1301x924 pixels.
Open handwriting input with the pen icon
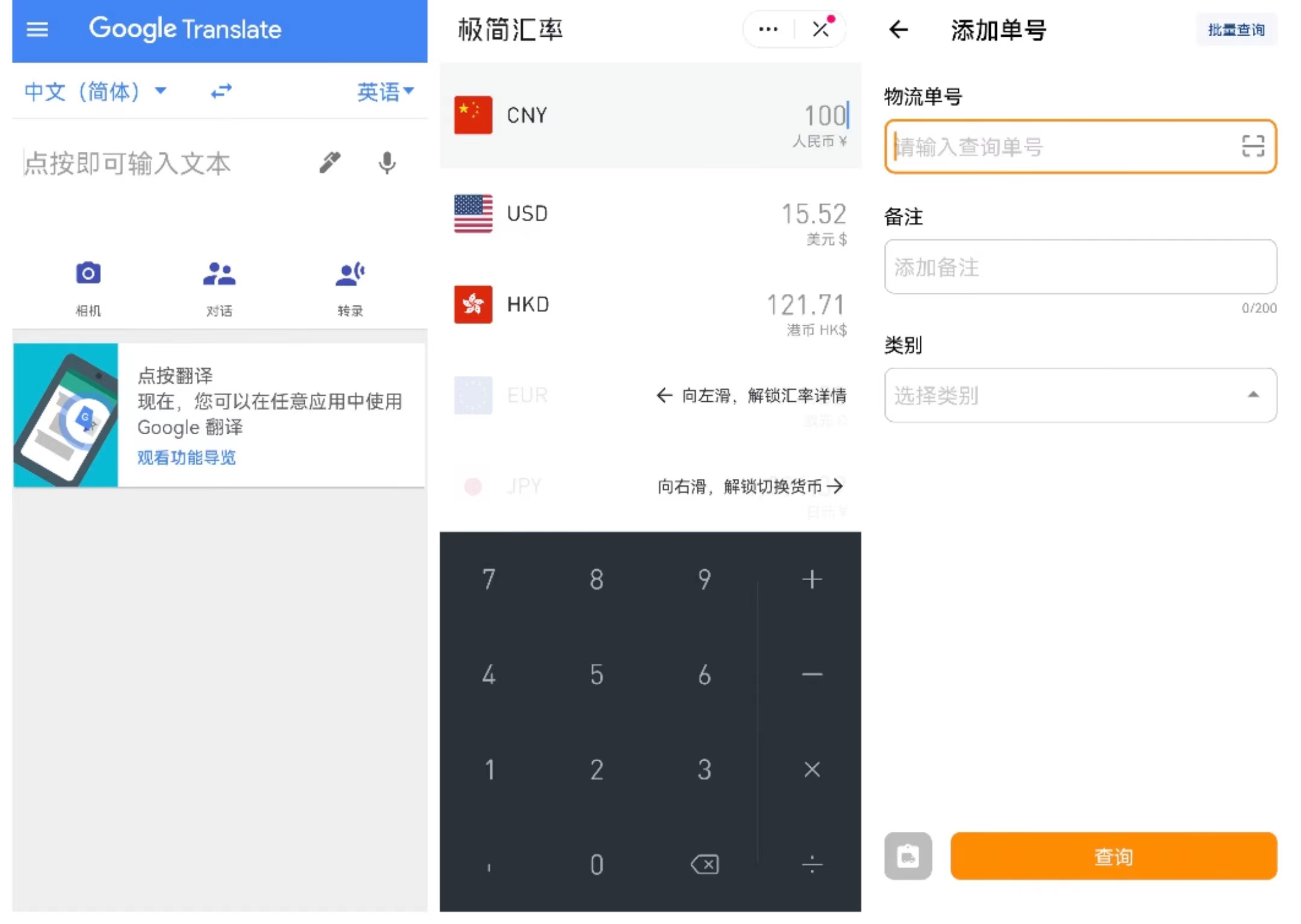click(x=329, y=163)
